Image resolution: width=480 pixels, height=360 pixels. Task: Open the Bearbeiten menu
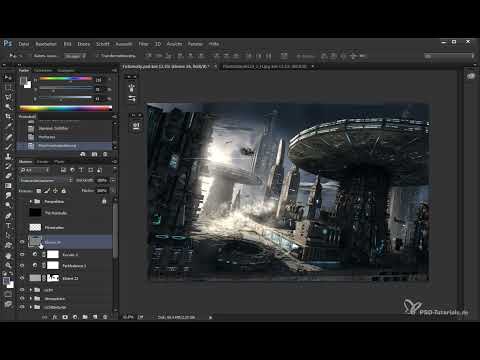tap(46, 44)
